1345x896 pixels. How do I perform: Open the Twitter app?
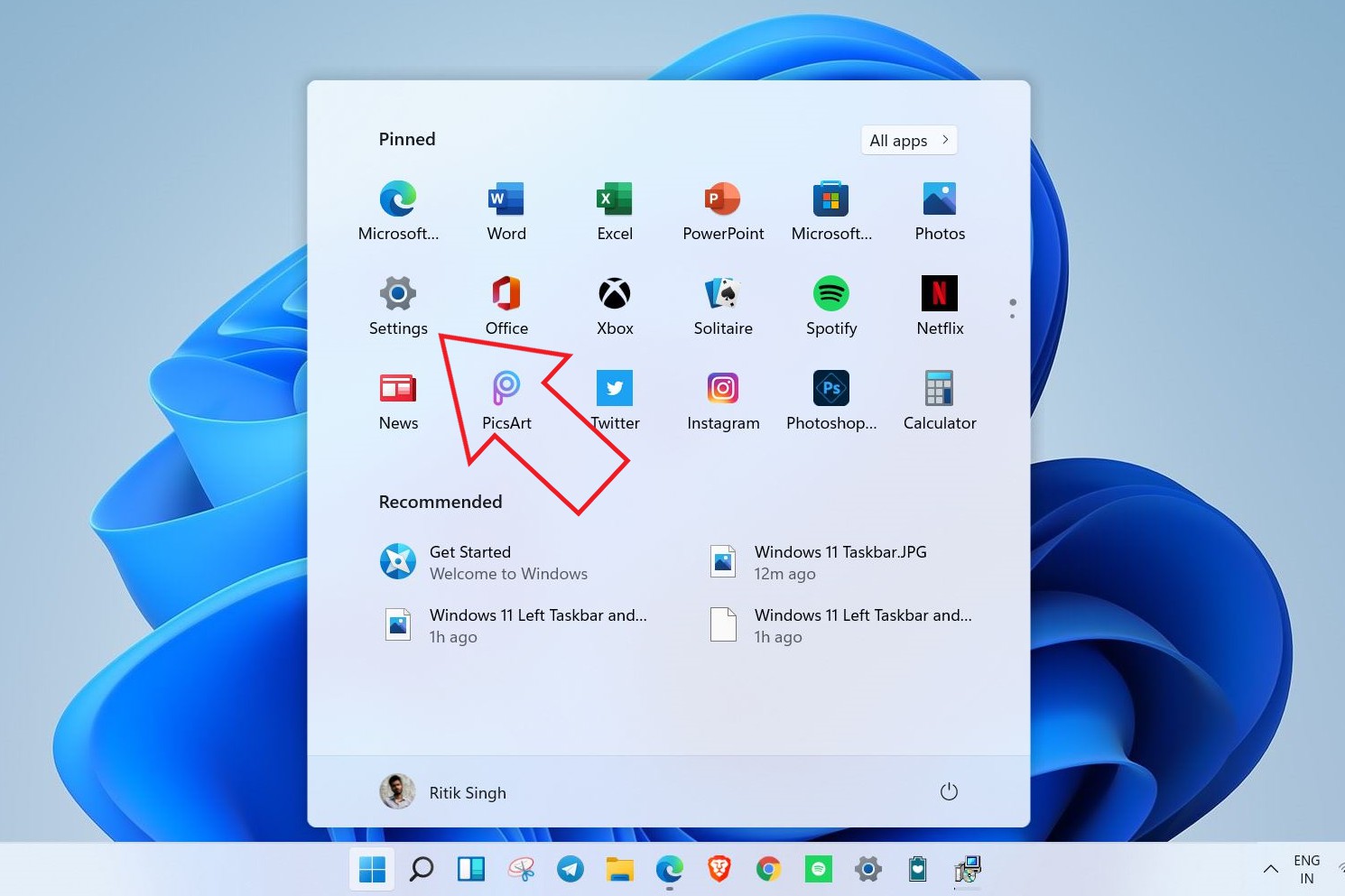coord(615,401)
